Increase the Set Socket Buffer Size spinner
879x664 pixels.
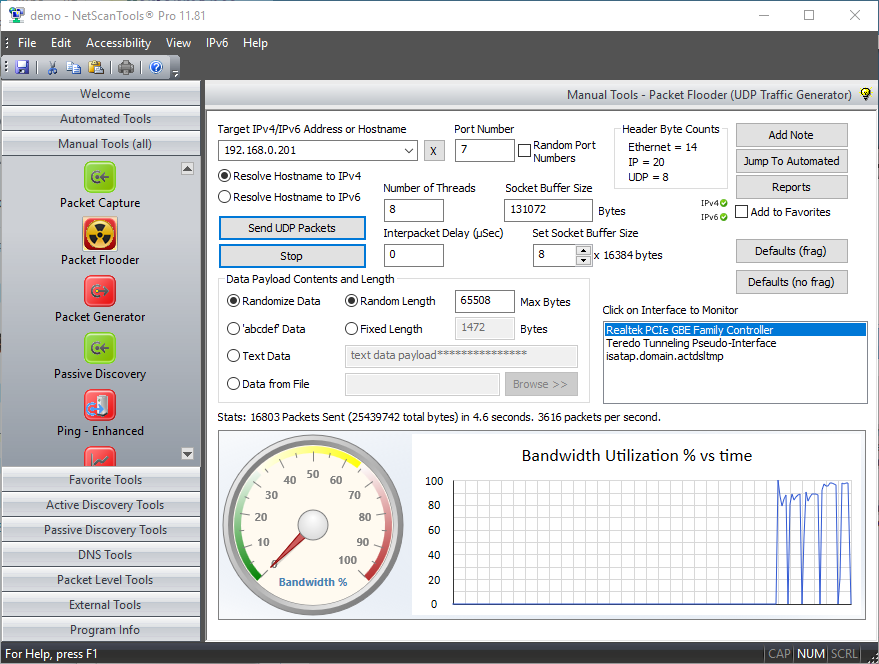tap(584, 250)
